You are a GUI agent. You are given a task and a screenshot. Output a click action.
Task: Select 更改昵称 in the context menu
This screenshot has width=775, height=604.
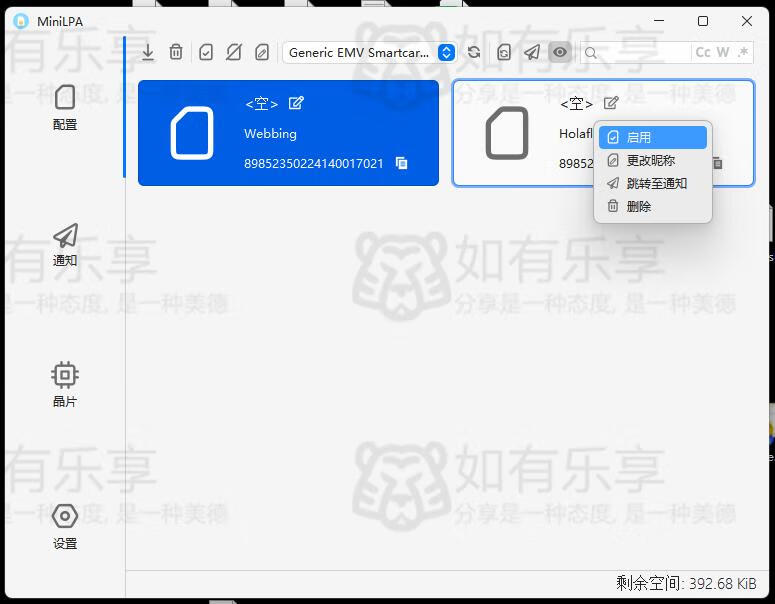[652, 160]
